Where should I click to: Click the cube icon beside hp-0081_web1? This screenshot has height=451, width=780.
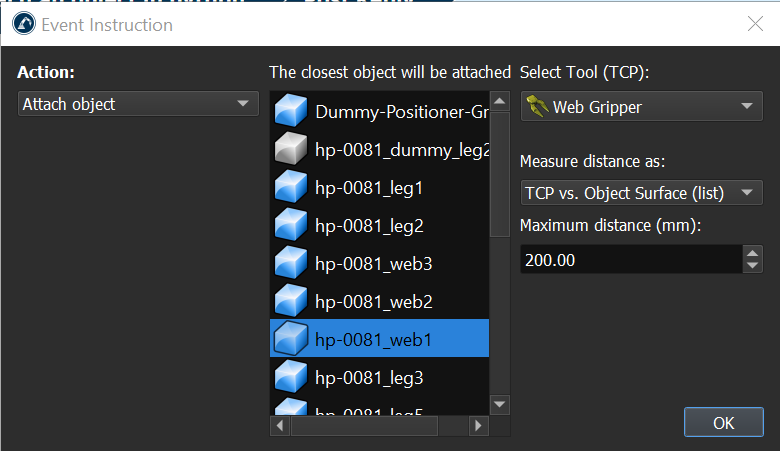(x=291, y=339)
